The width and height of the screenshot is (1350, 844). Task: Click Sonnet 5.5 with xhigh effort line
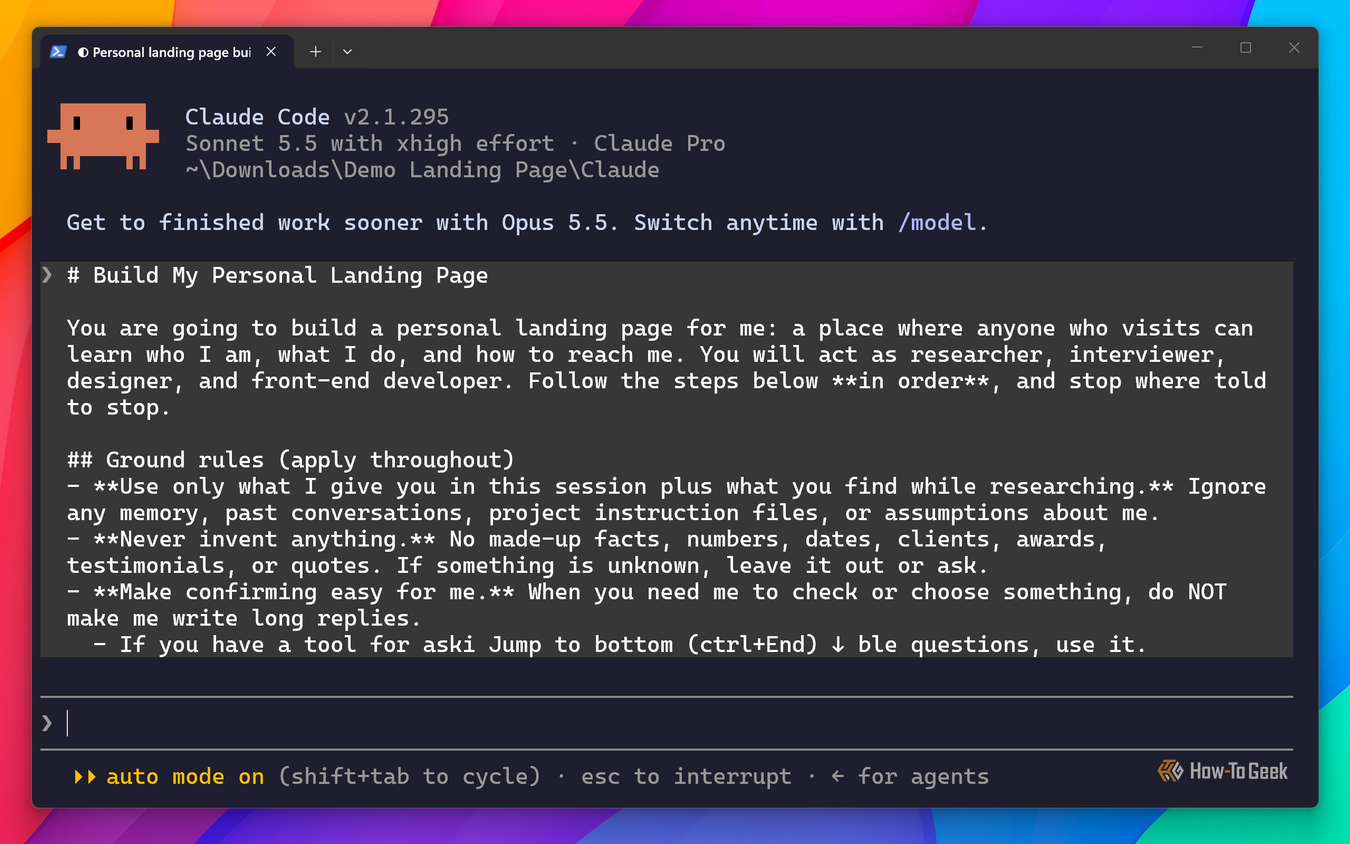pos(455,144)
